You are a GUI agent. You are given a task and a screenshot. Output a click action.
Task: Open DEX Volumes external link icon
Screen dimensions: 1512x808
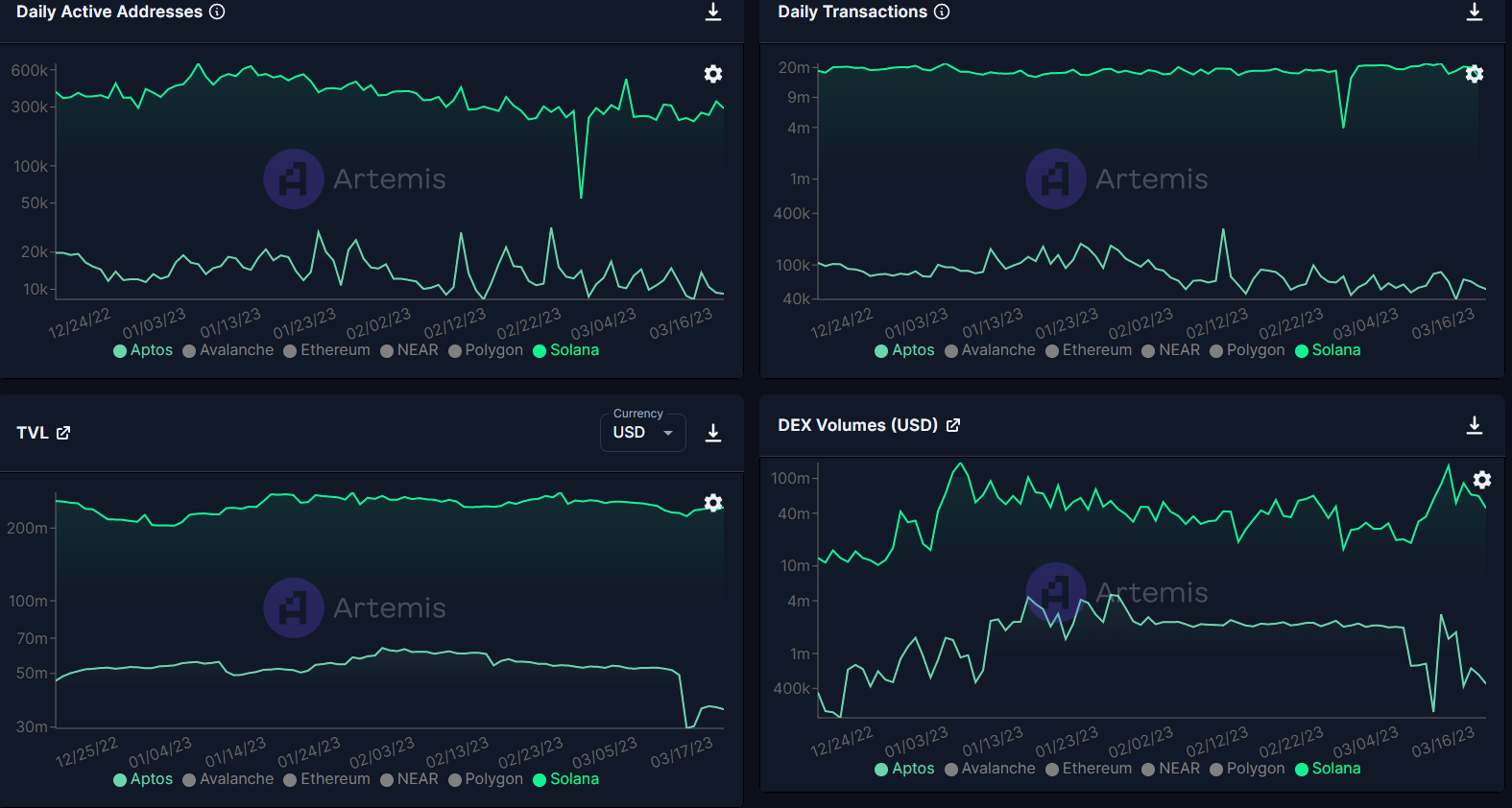coord(953,425)
